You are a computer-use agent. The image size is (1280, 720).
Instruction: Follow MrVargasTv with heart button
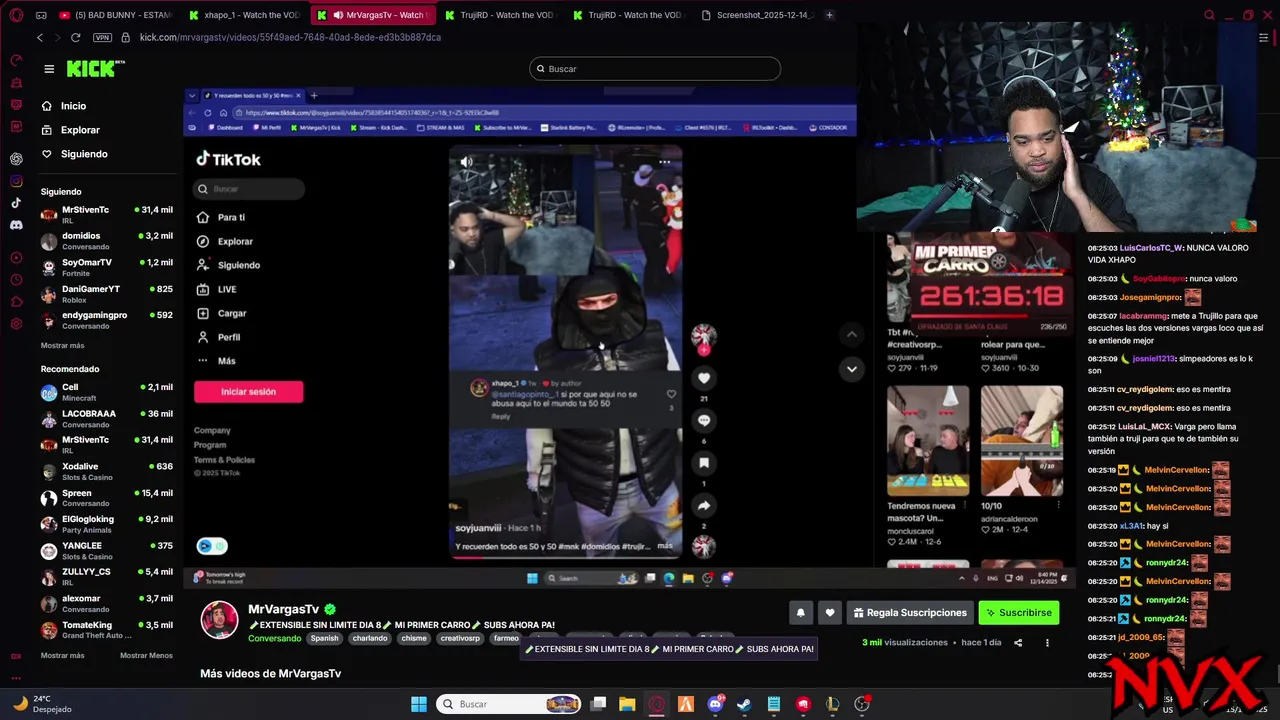829,613
